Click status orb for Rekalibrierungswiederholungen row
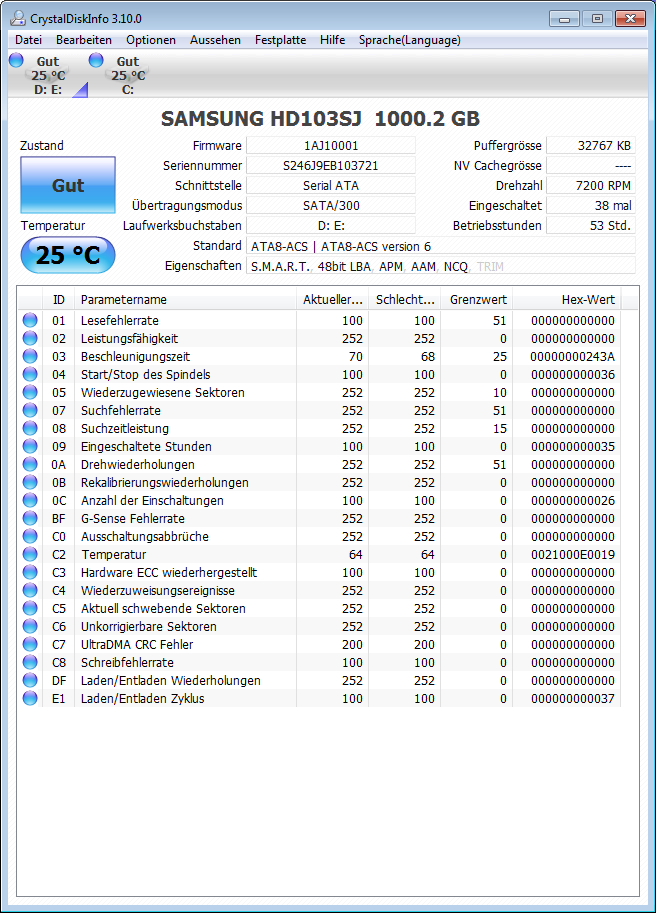Screen dimensions: 656x913 pos(30,483)
